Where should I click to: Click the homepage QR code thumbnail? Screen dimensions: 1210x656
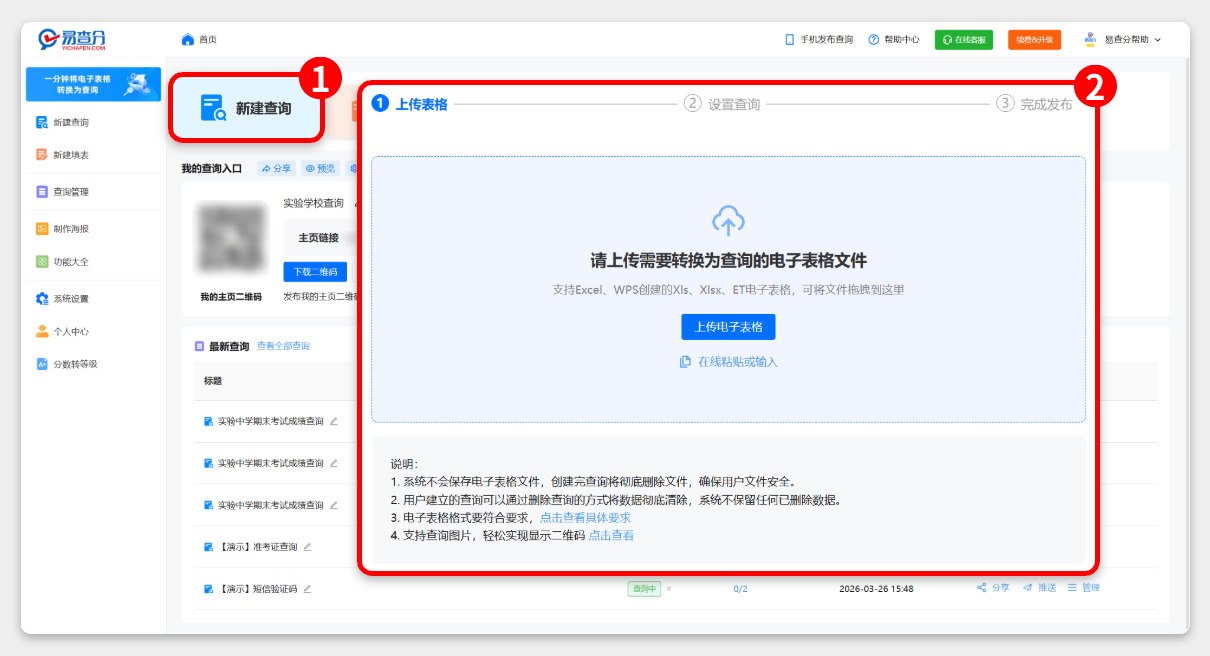pos(231,240)
